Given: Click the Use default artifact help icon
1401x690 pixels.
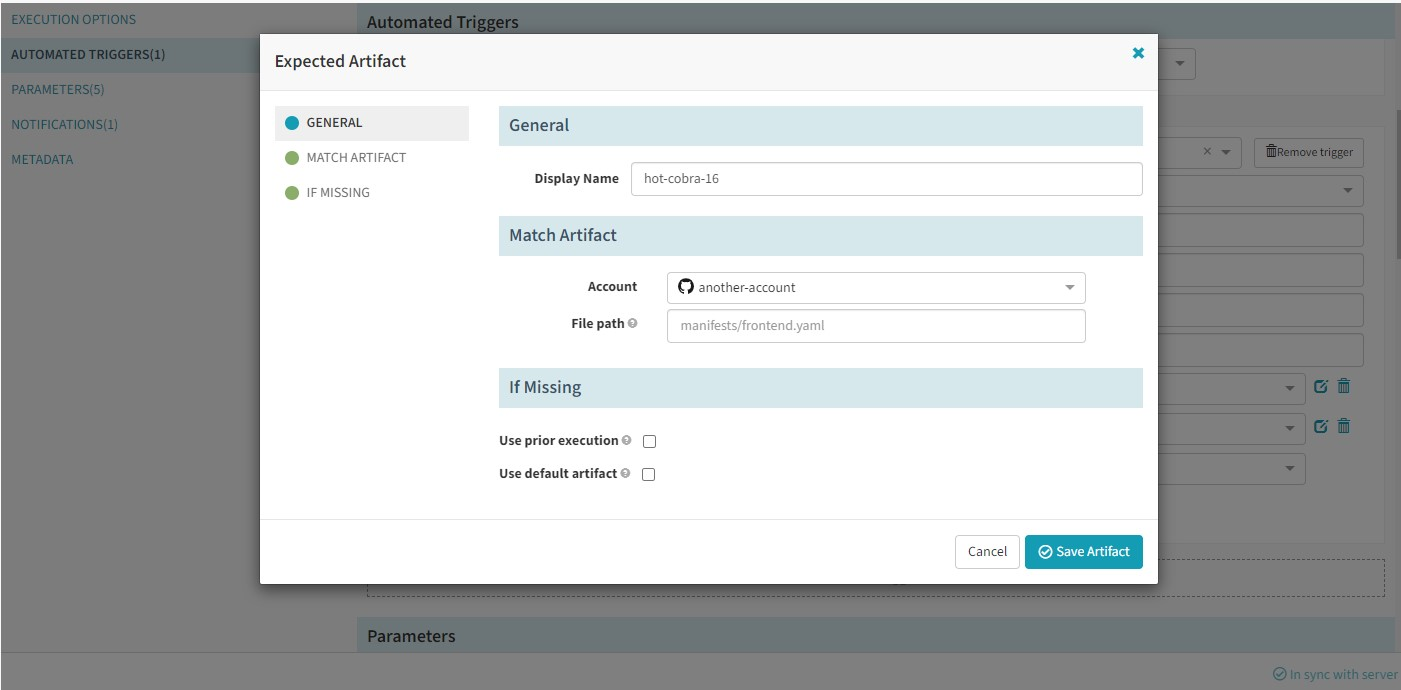Looking at the screenshot, I should coord(625,473).
